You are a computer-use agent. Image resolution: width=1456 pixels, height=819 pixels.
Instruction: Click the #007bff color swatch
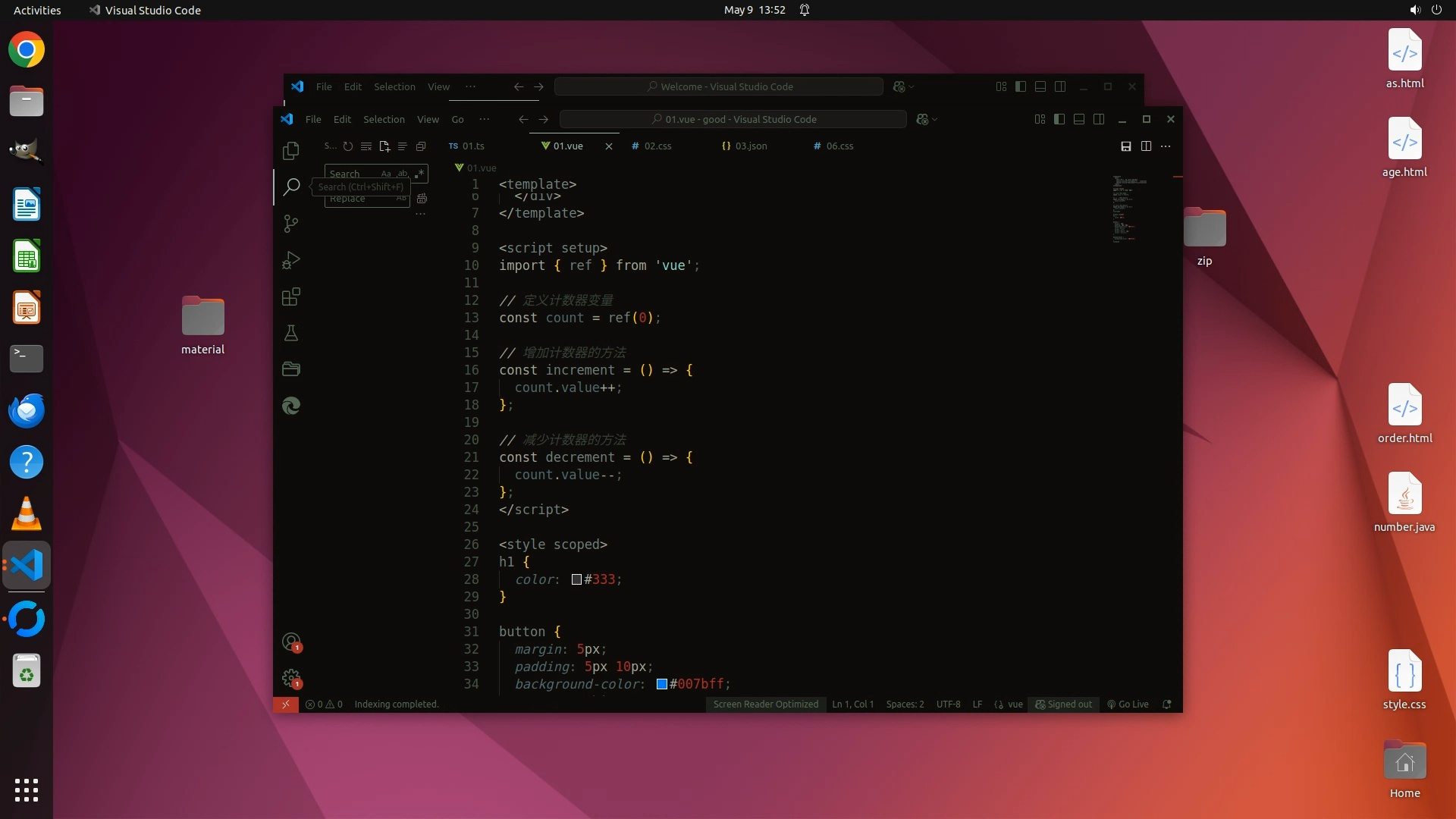[x=661, y=684]
